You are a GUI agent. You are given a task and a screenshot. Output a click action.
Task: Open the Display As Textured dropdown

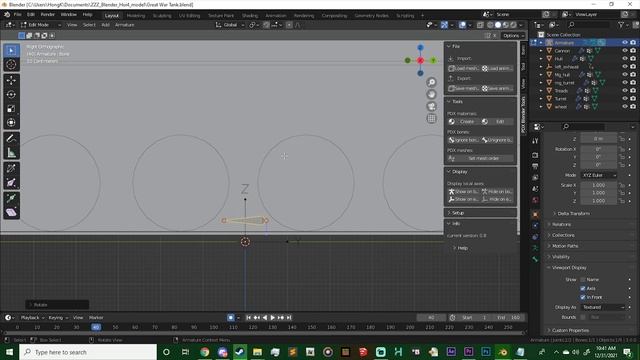(x=603, y=307)
